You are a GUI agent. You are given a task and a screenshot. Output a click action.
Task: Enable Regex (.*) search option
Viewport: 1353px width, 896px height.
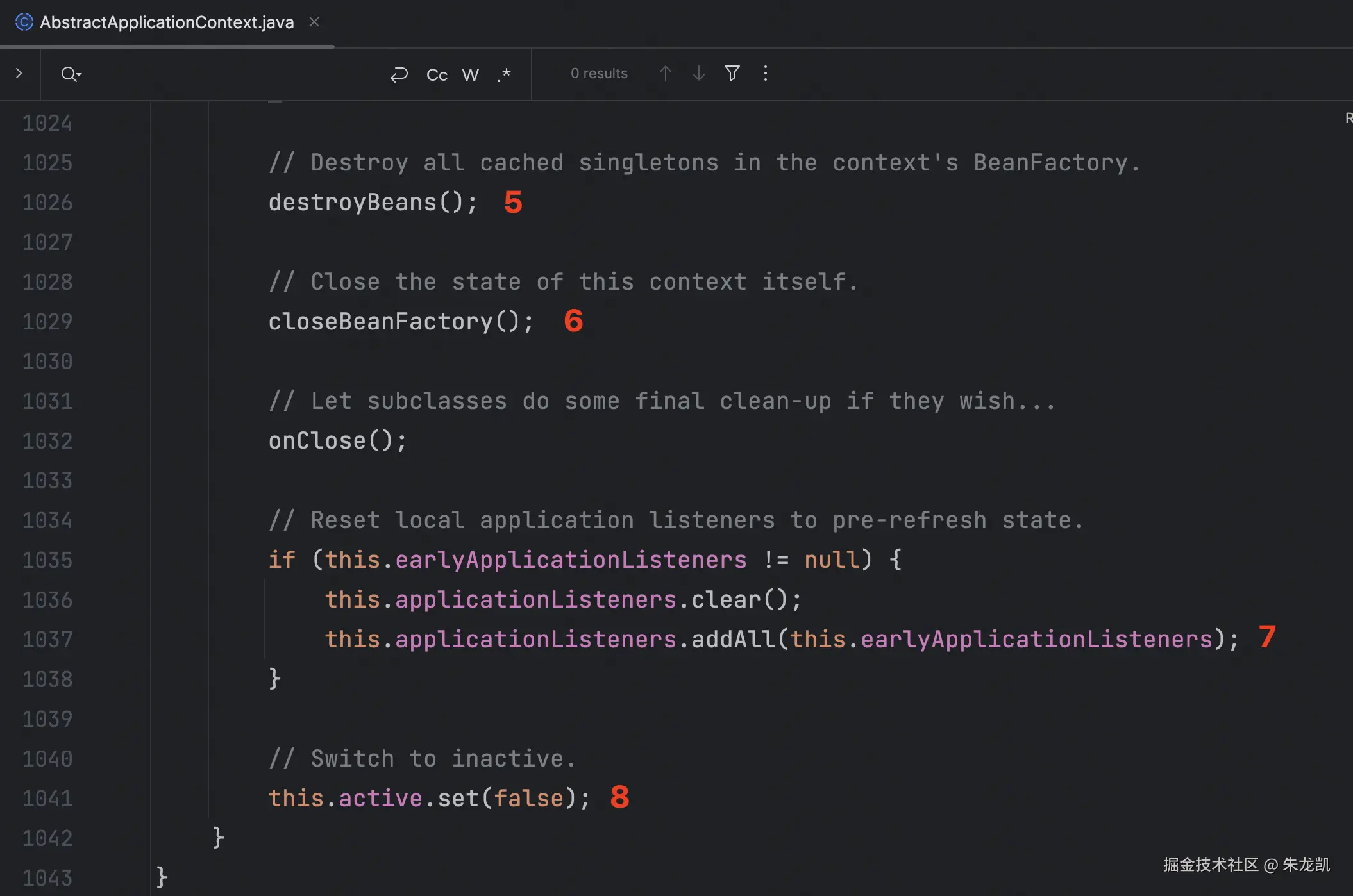(x=504, y=75)
